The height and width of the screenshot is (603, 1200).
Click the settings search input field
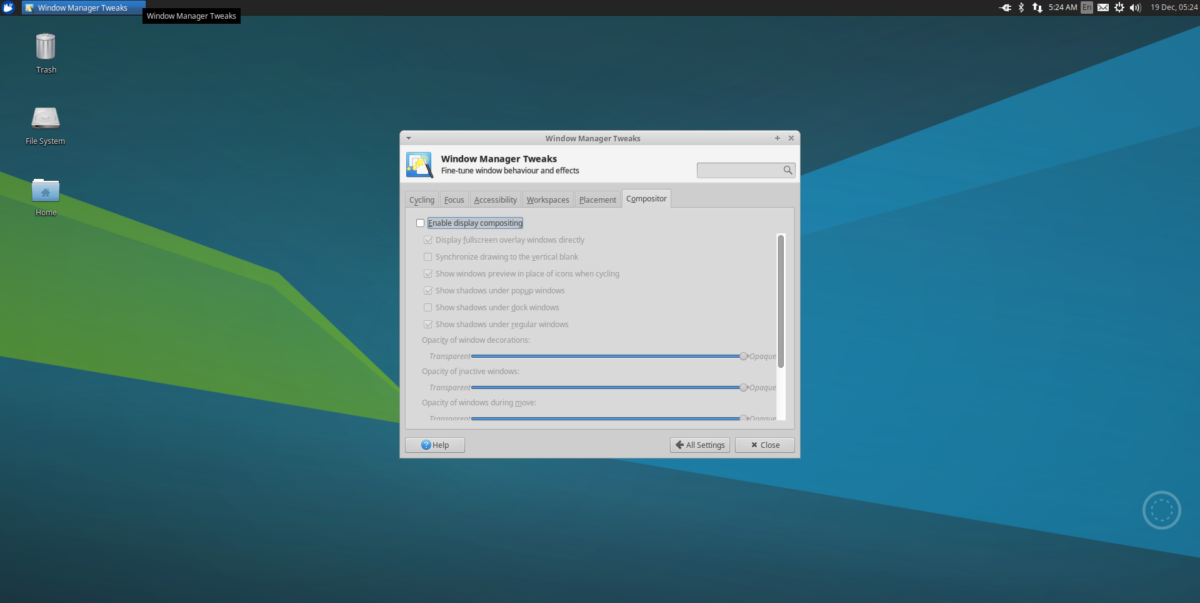pyautogui.click(x=746, y=171)
